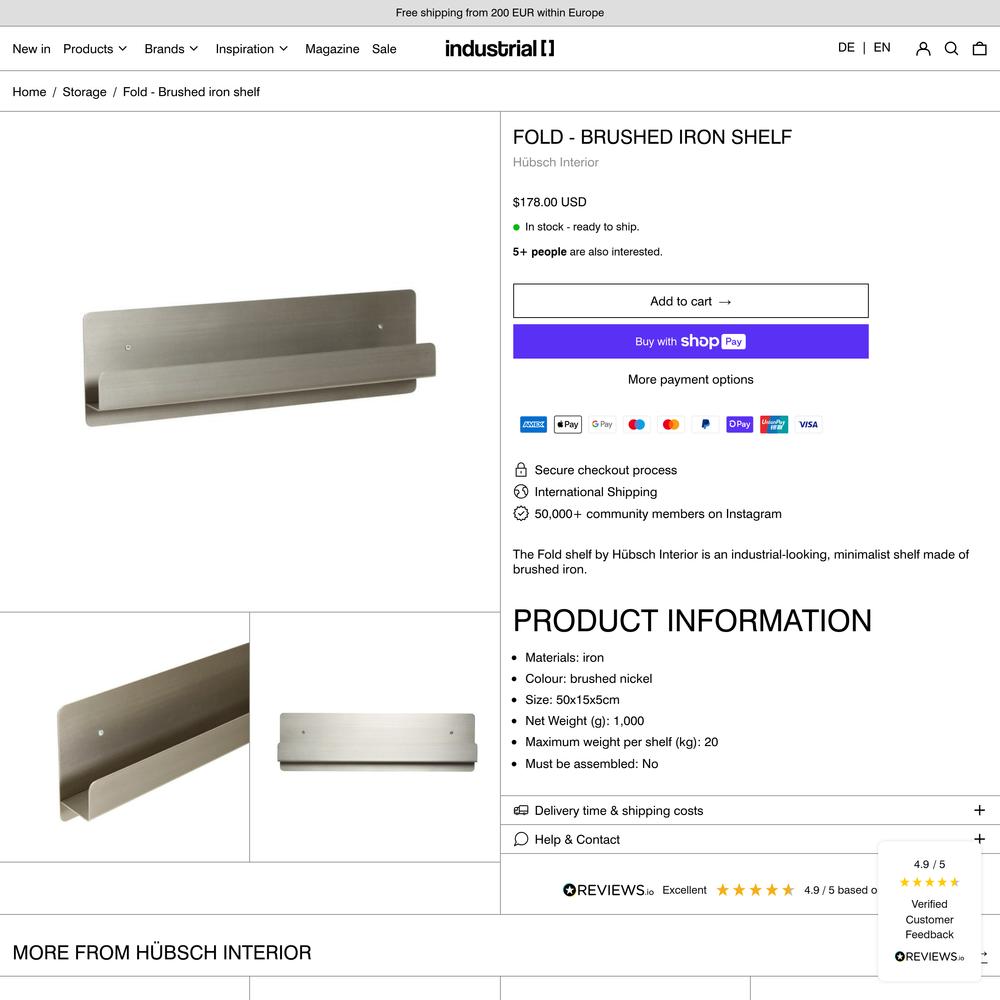Open the Sale menu item
1000x1000 pixels.
tap(384, 49)
